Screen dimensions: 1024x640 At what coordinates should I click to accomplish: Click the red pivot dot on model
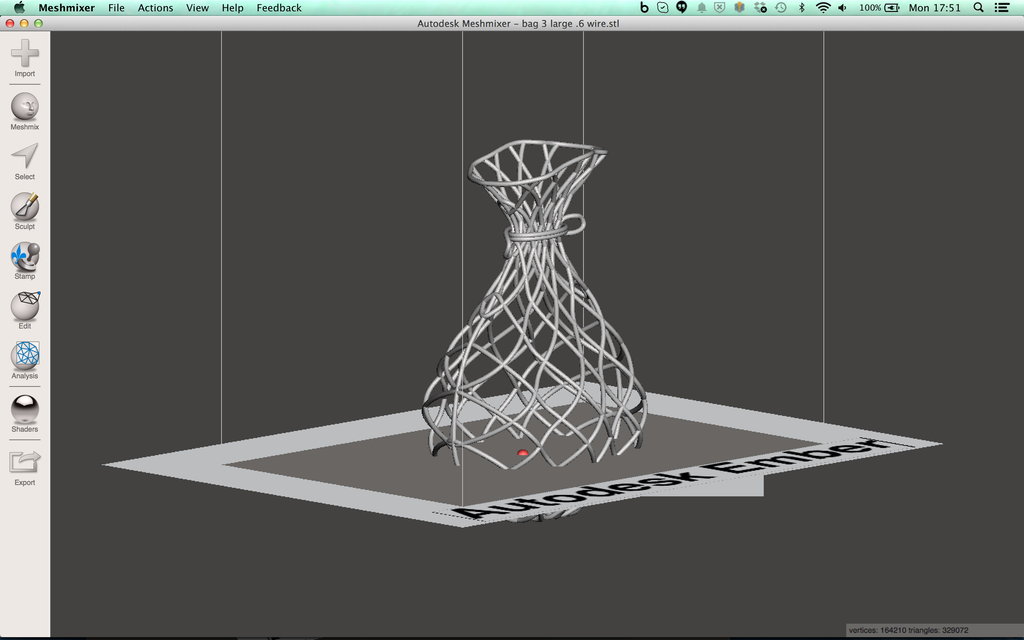pyautogui.click(x=522, y=453)
